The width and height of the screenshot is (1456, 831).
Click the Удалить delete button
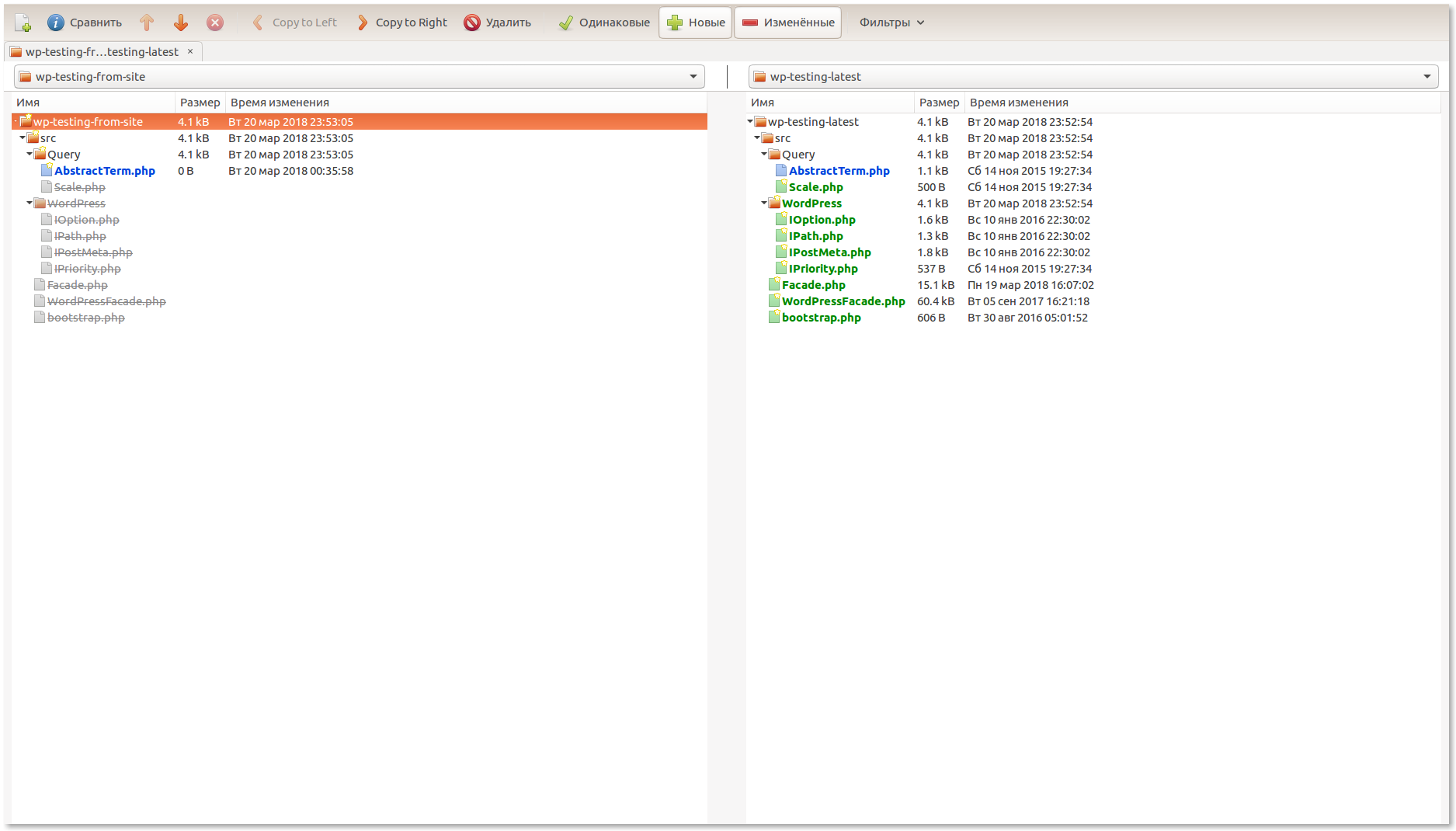pos(498,23)
